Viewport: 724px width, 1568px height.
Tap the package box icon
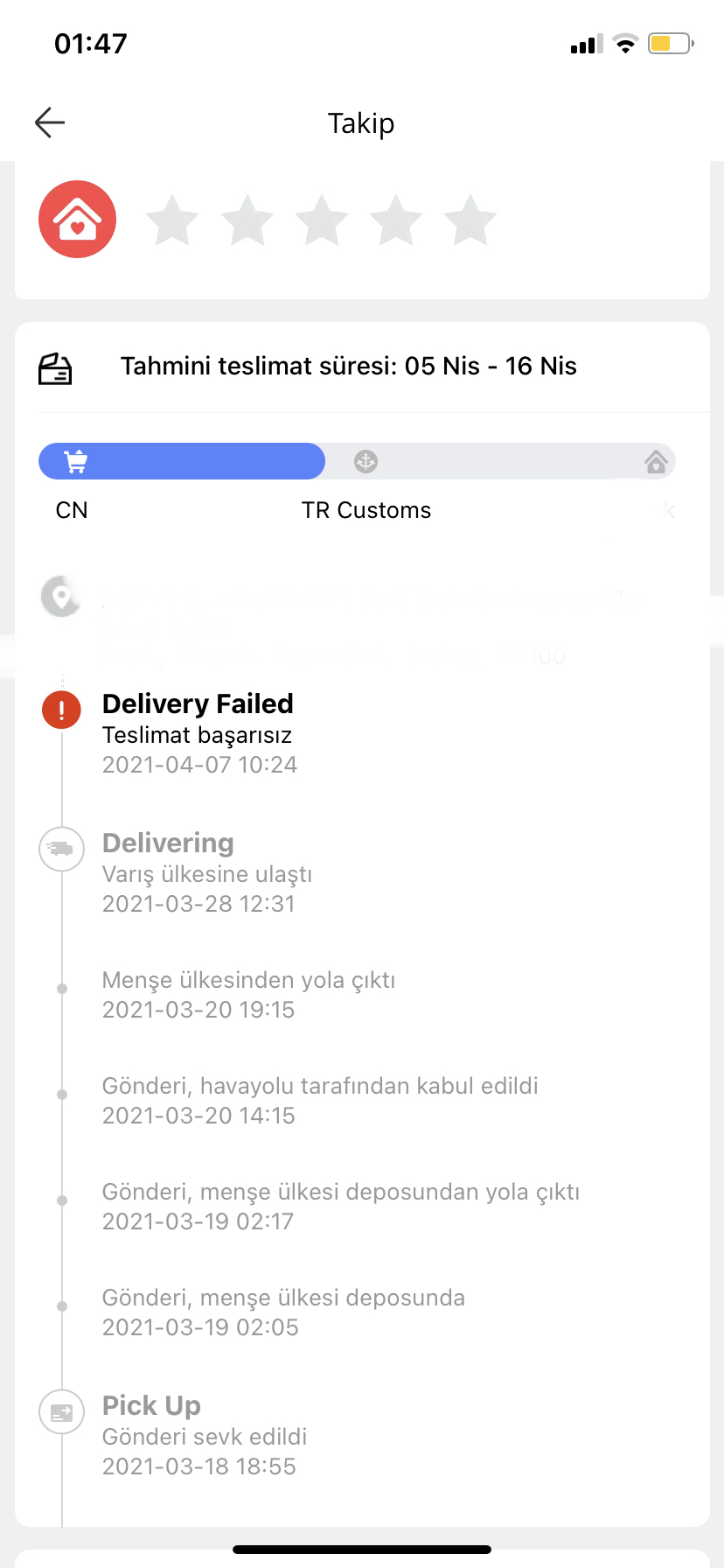55,368
